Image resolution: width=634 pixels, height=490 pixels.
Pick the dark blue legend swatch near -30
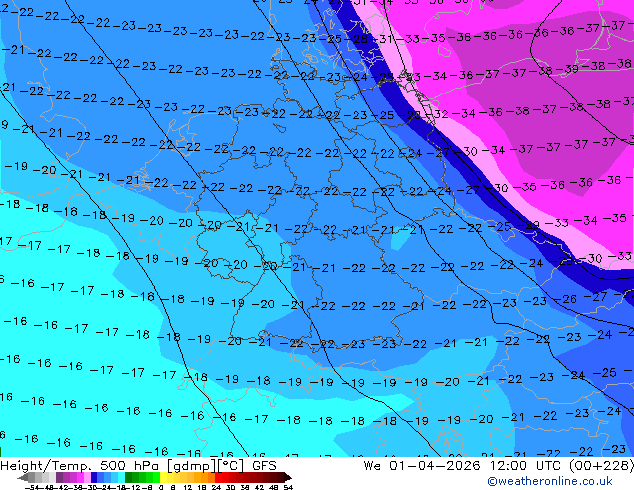pyautogui.click(x=94, y=477)
